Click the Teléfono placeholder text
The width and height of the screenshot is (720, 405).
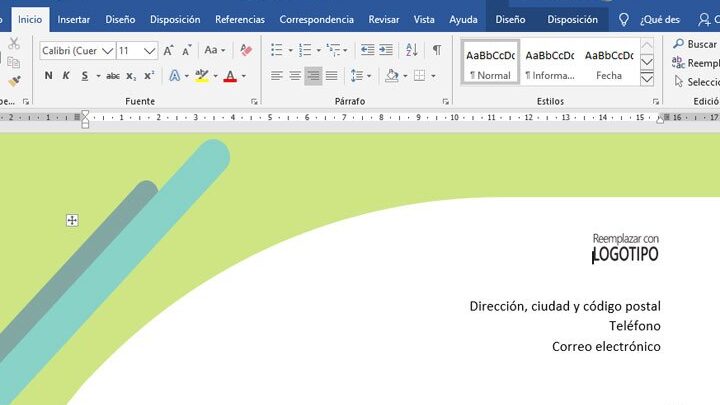click(x=635, y=326)
